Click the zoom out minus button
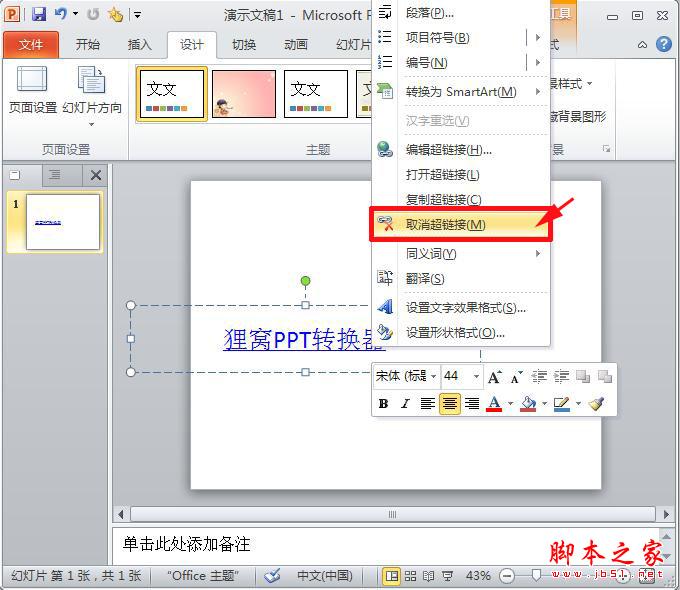Viewport: 680px width, 590px height. coord(507,576)
